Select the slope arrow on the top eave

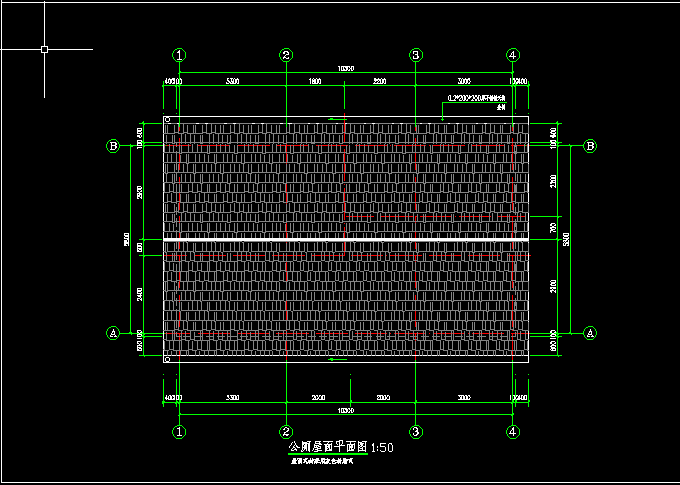337,119
